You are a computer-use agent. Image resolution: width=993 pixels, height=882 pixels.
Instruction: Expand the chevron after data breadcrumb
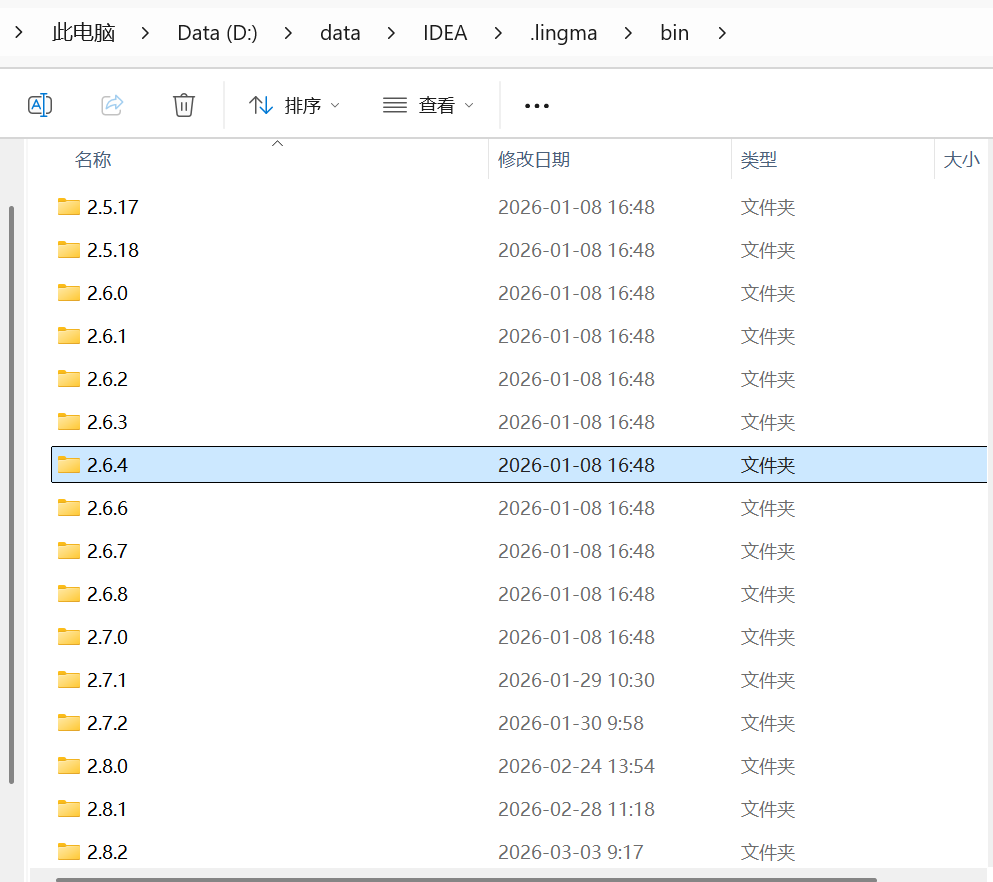tap(391, 33)
